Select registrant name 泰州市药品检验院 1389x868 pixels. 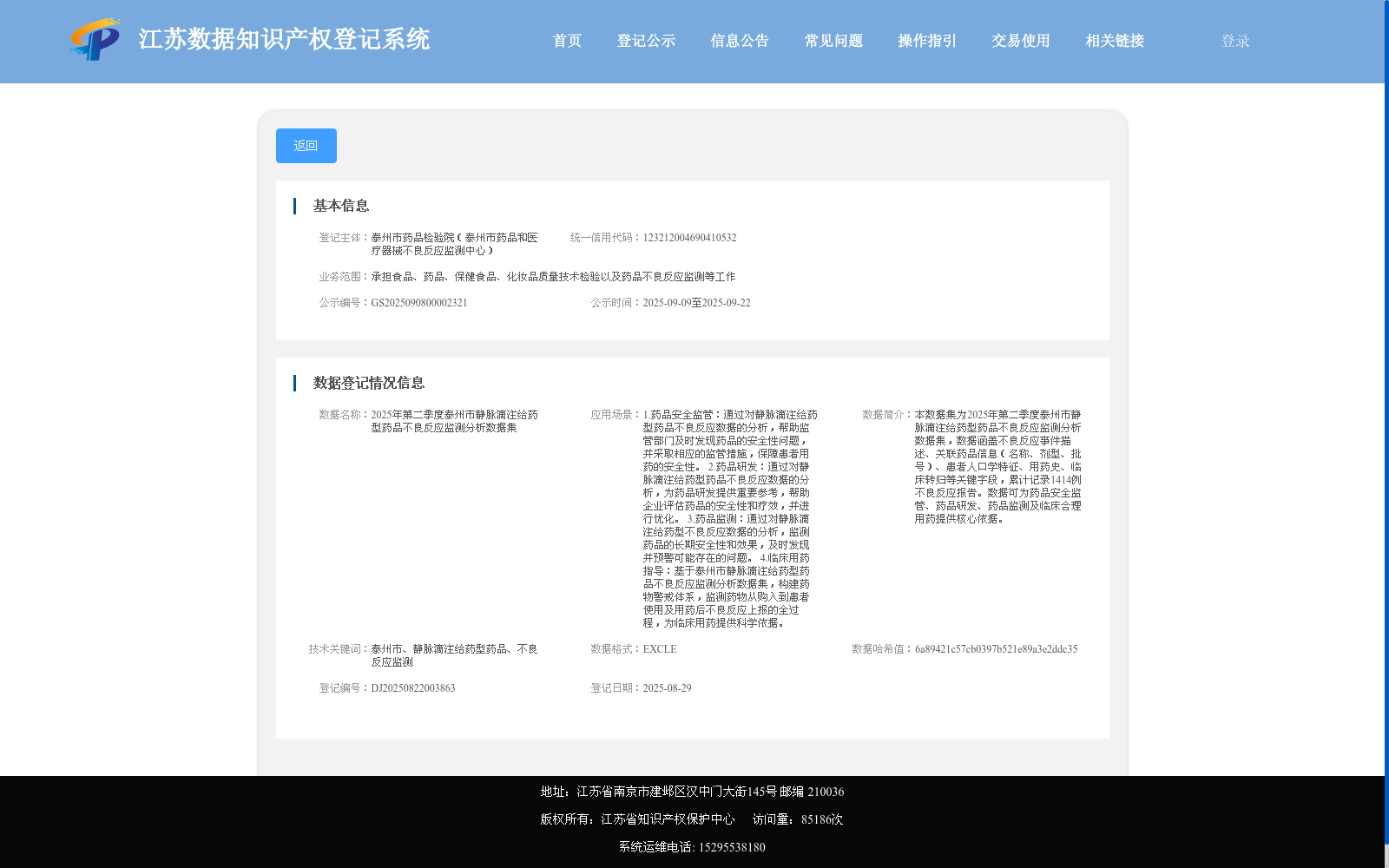[412, 238]
